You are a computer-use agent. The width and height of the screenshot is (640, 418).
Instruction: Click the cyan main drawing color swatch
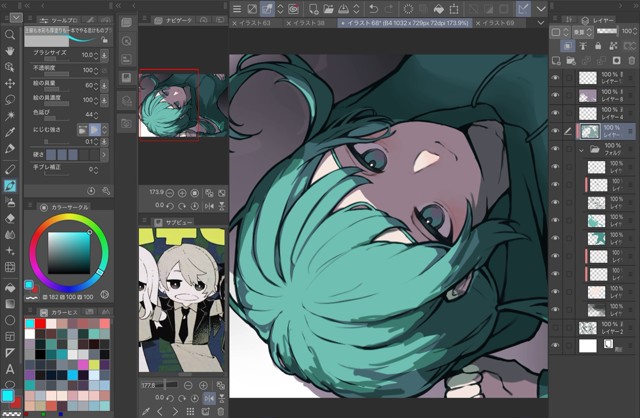[x=8, y=395]
